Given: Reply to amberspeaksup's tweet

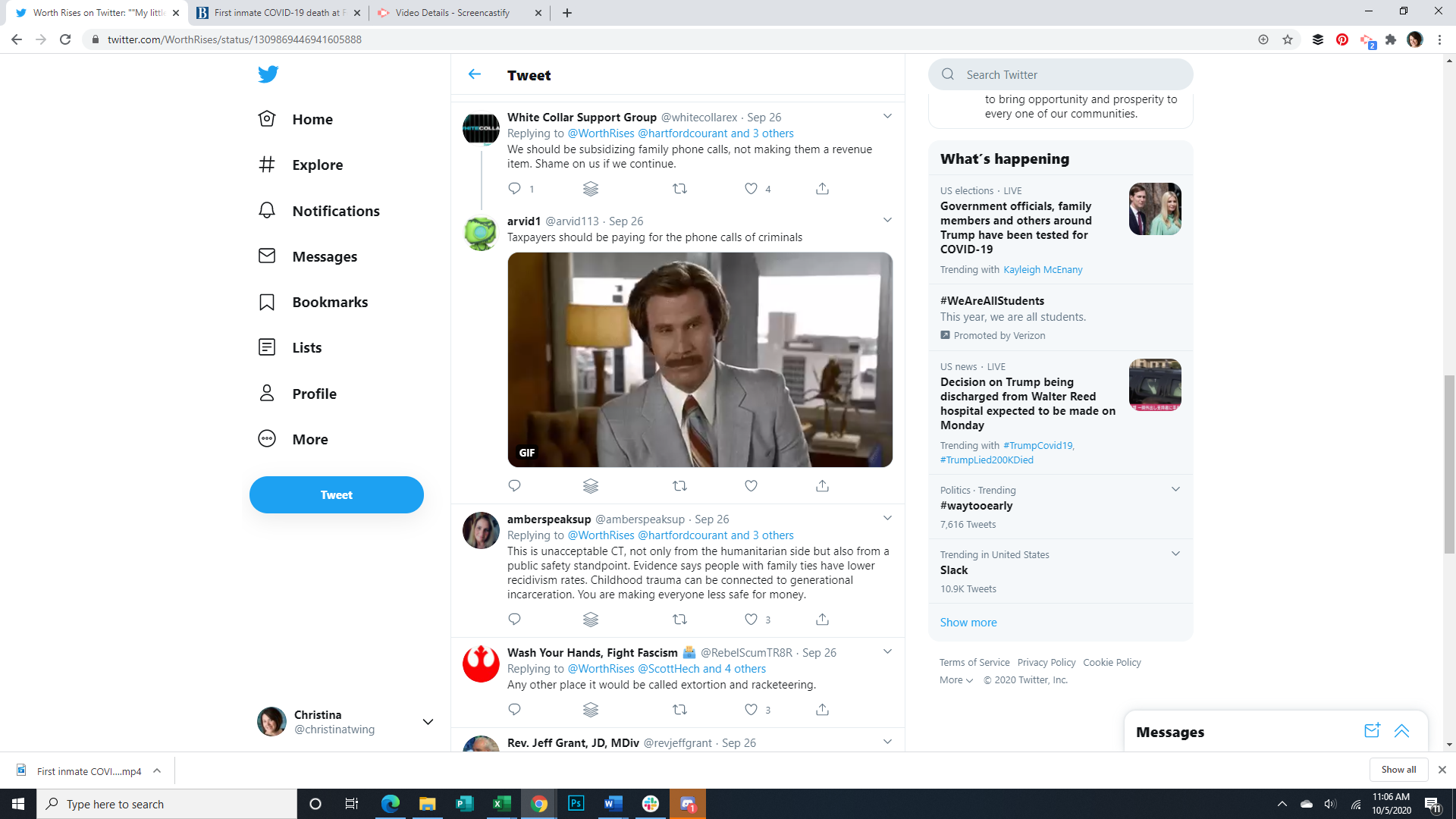Looking at the screenshot, I should pyautogui.click(x=514, y=620).
